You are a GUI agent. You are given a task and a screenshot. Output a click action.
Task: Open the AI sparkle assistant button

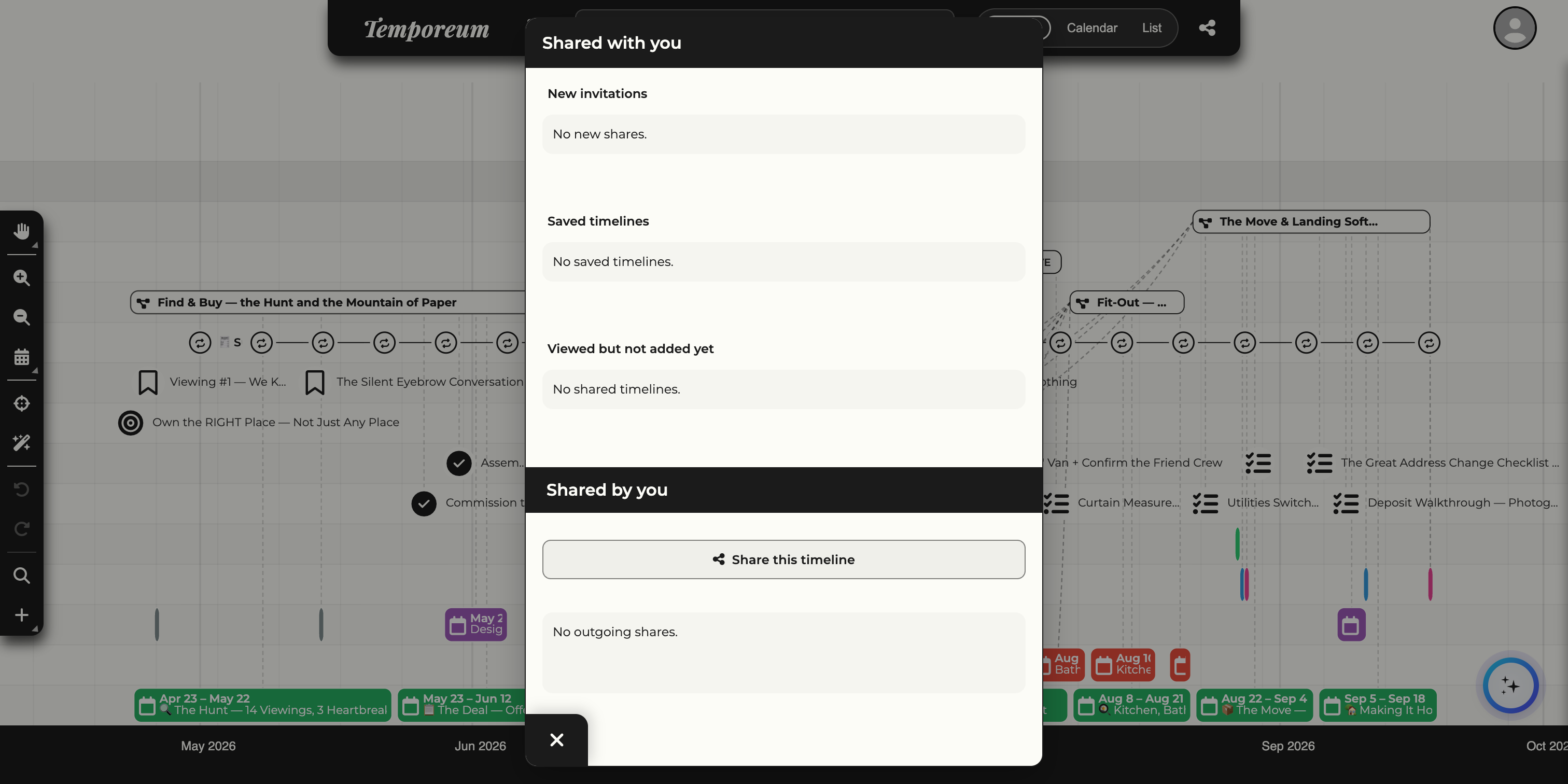(1510, 686)
